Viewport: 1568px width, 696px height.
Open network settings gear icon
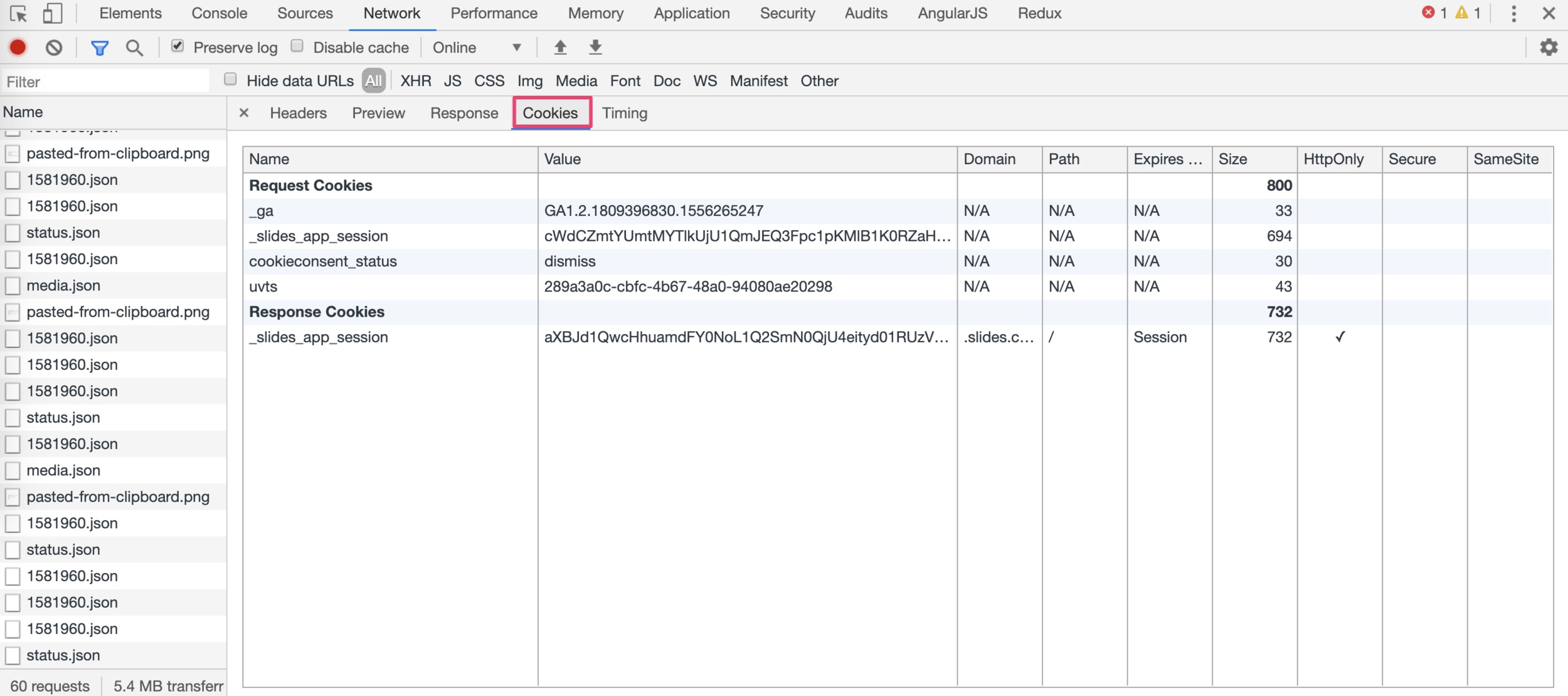[x=1549, y=47]
